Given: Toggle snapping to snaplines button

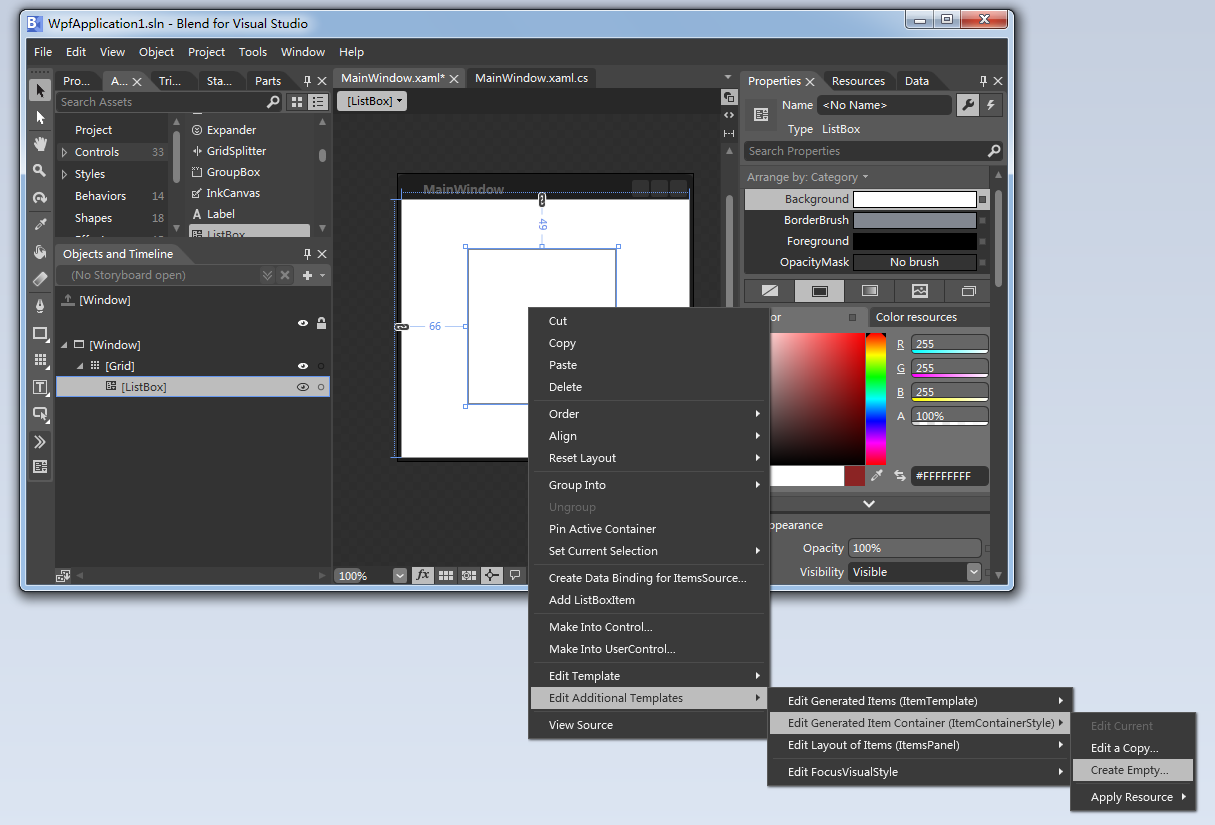Looking at the screenshot, I should pos(492,575).
